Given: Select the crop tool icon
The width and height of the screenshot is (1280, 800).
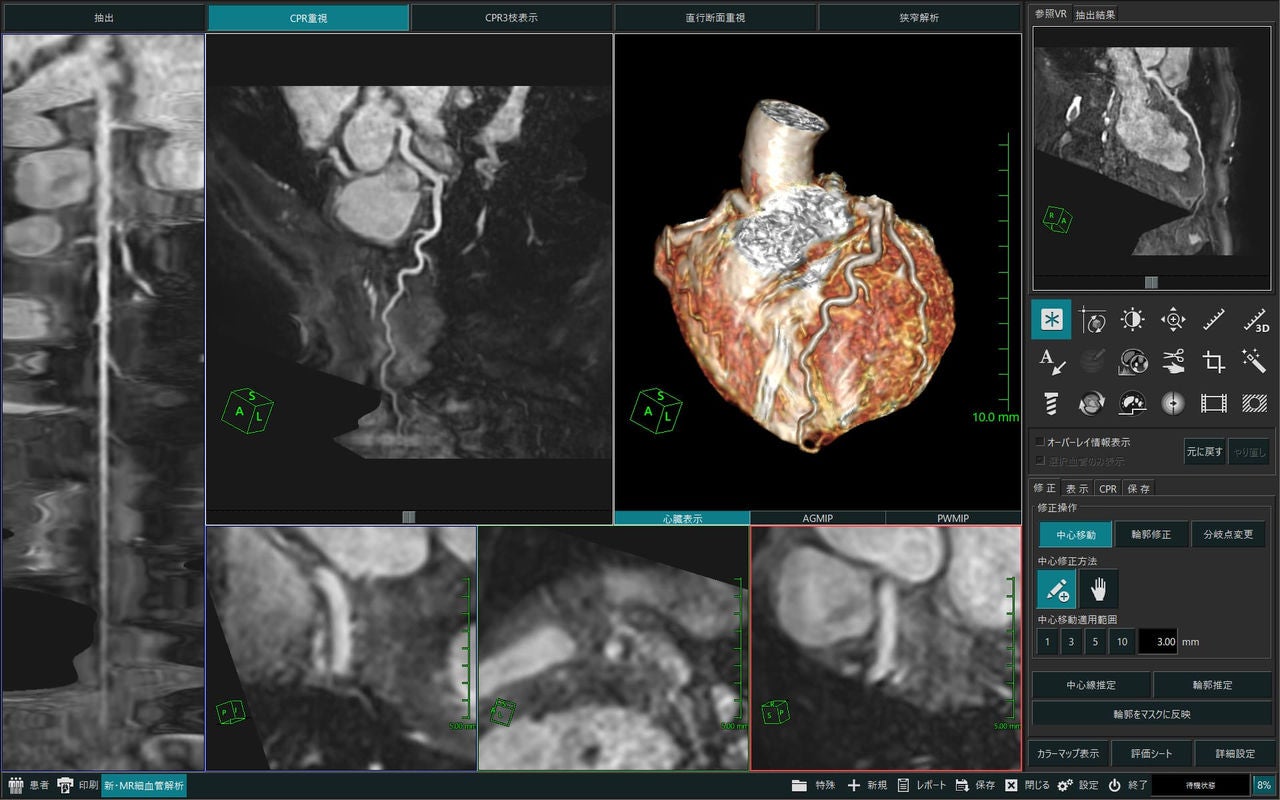Looking at the screenshot, I should pos(1214,361).
